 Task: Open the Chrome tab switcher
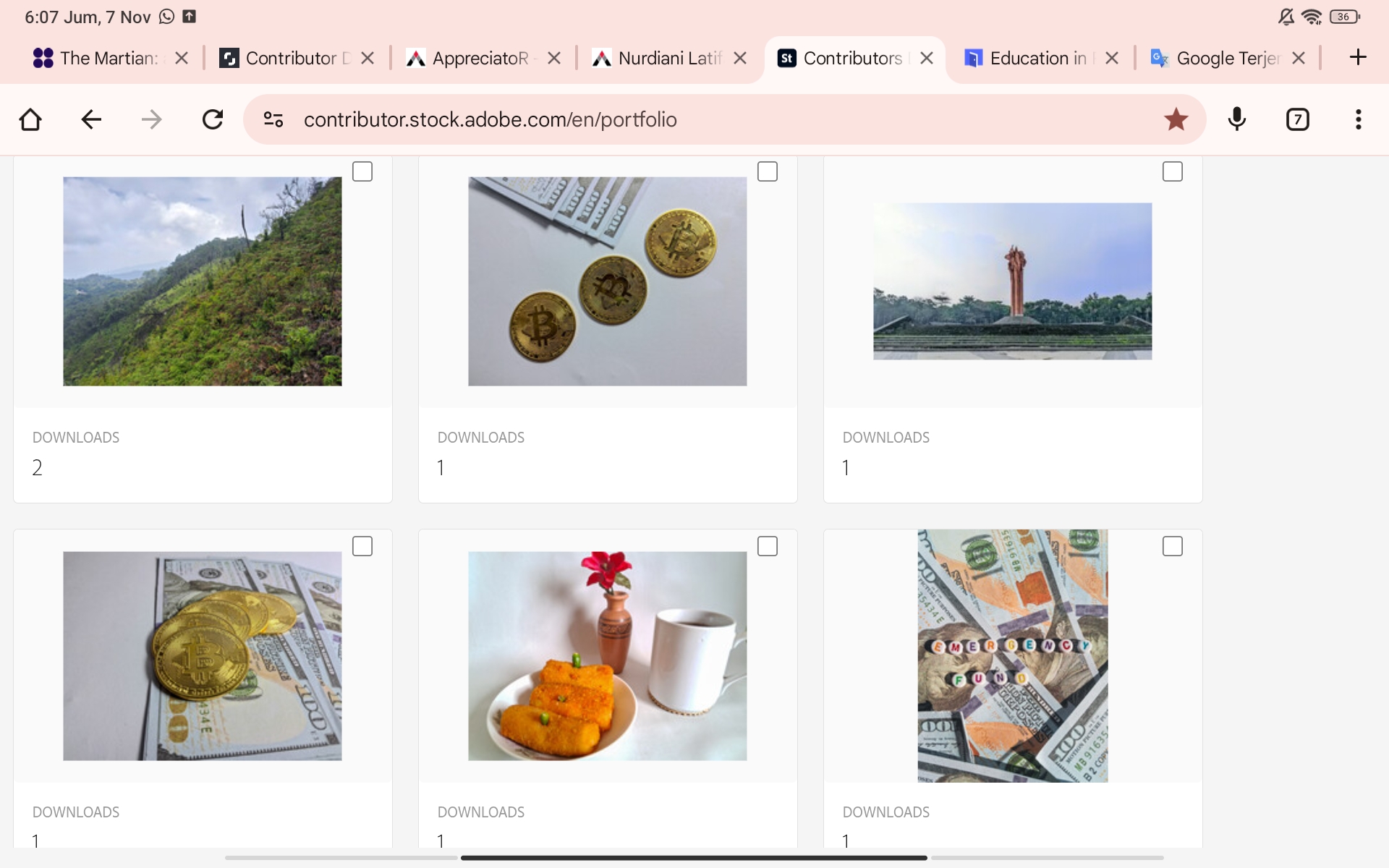pos(1297,119)
